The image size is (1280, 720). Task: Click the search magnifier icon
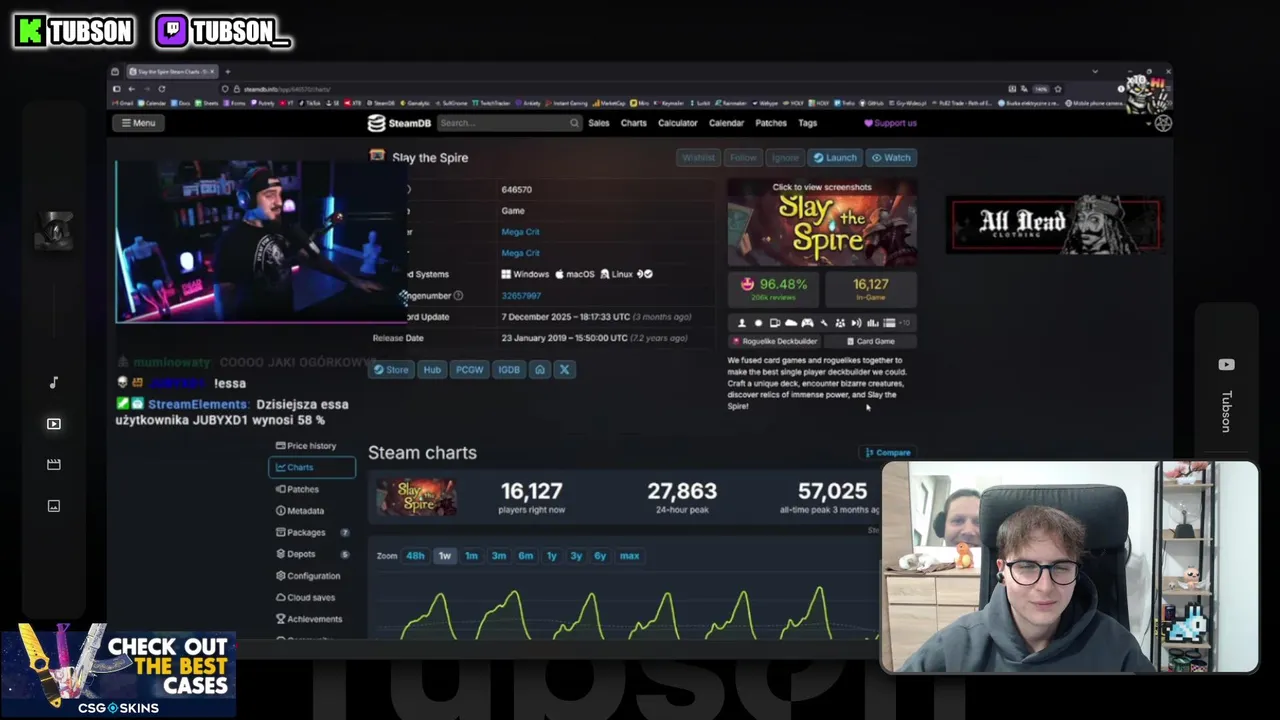(574, 123)
